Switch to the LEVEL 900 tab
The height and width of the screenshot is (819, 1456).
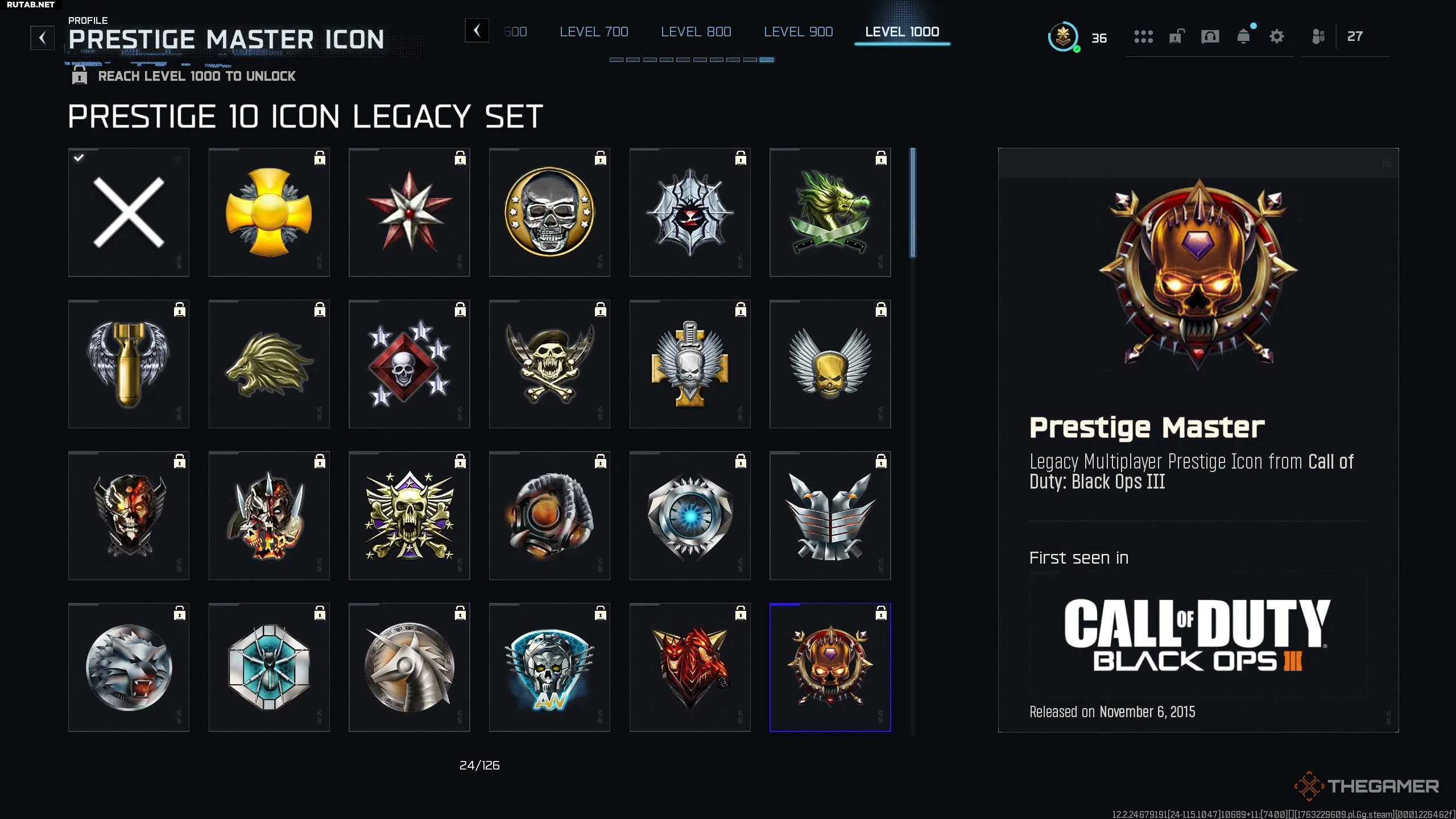tap(798, 32)
